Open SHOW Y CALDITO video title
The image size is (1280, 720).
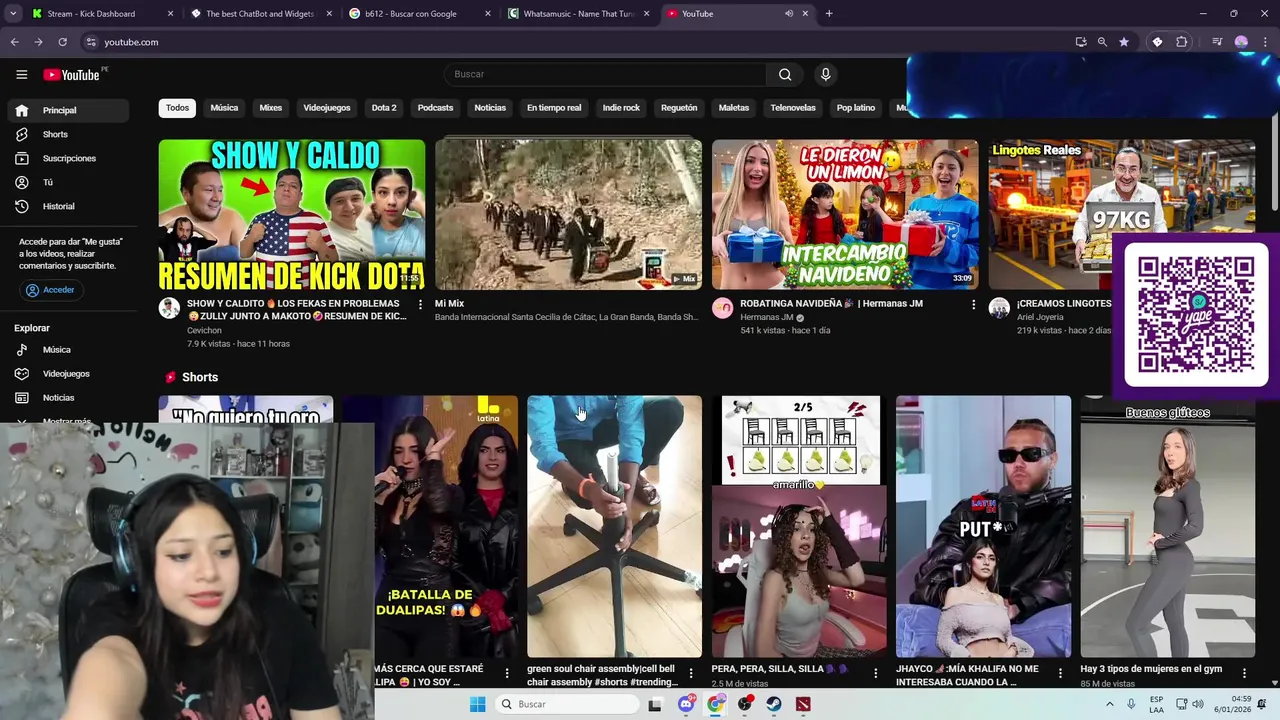(x=297, y=310)
